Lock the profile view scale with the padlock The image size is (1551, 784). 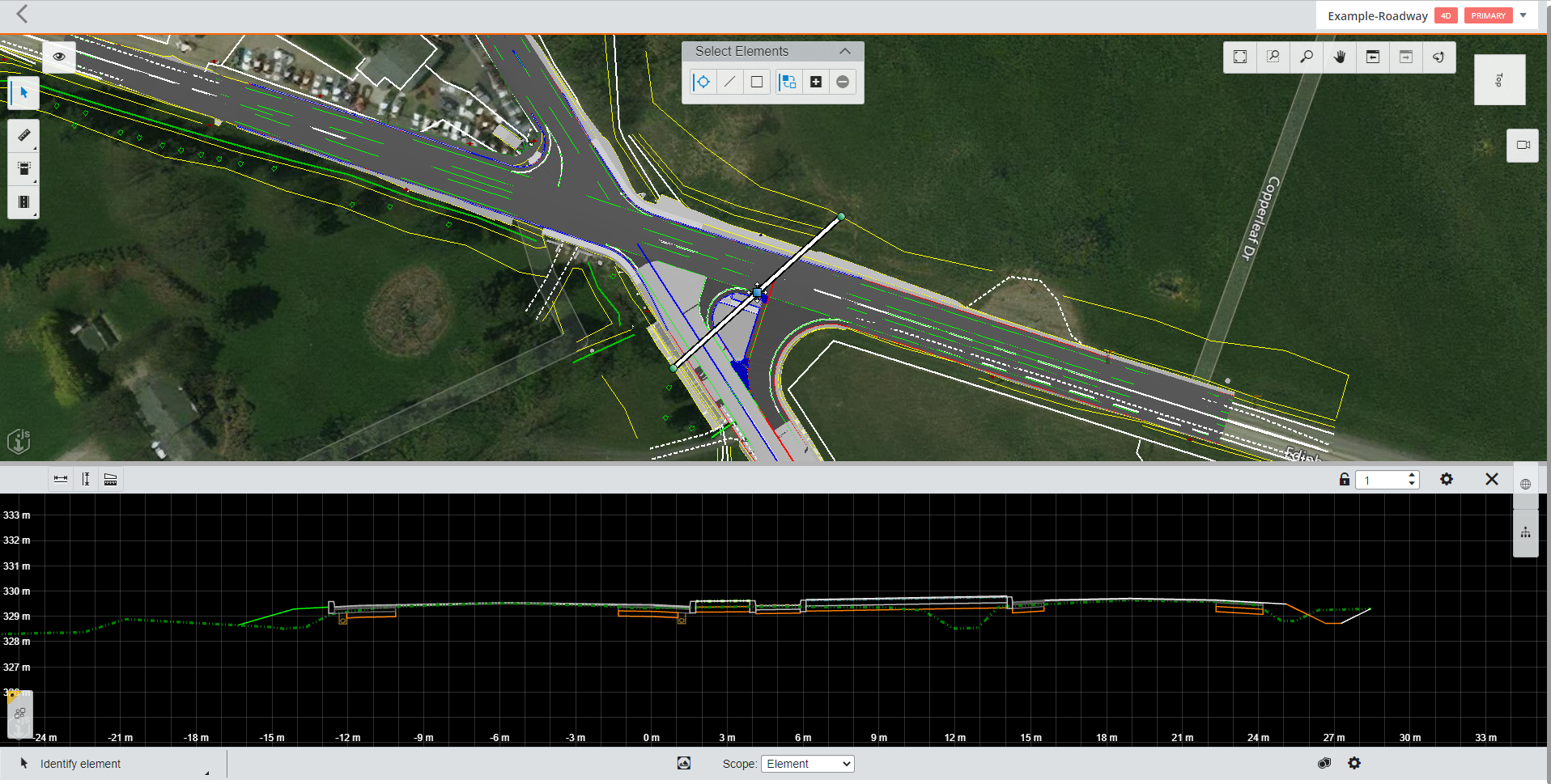coord(1344,479)
